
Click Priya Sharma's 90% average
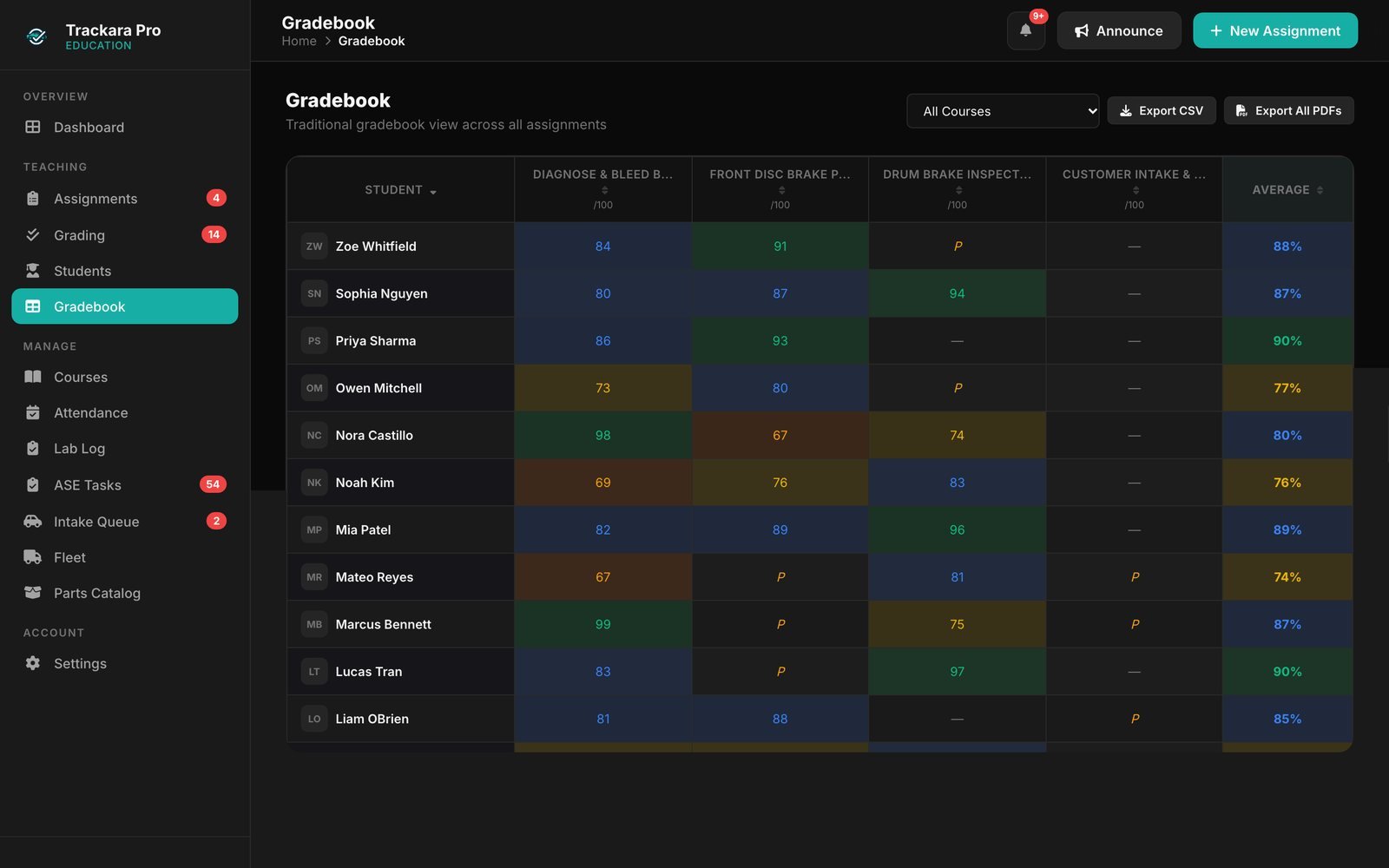coord(1287,341)
